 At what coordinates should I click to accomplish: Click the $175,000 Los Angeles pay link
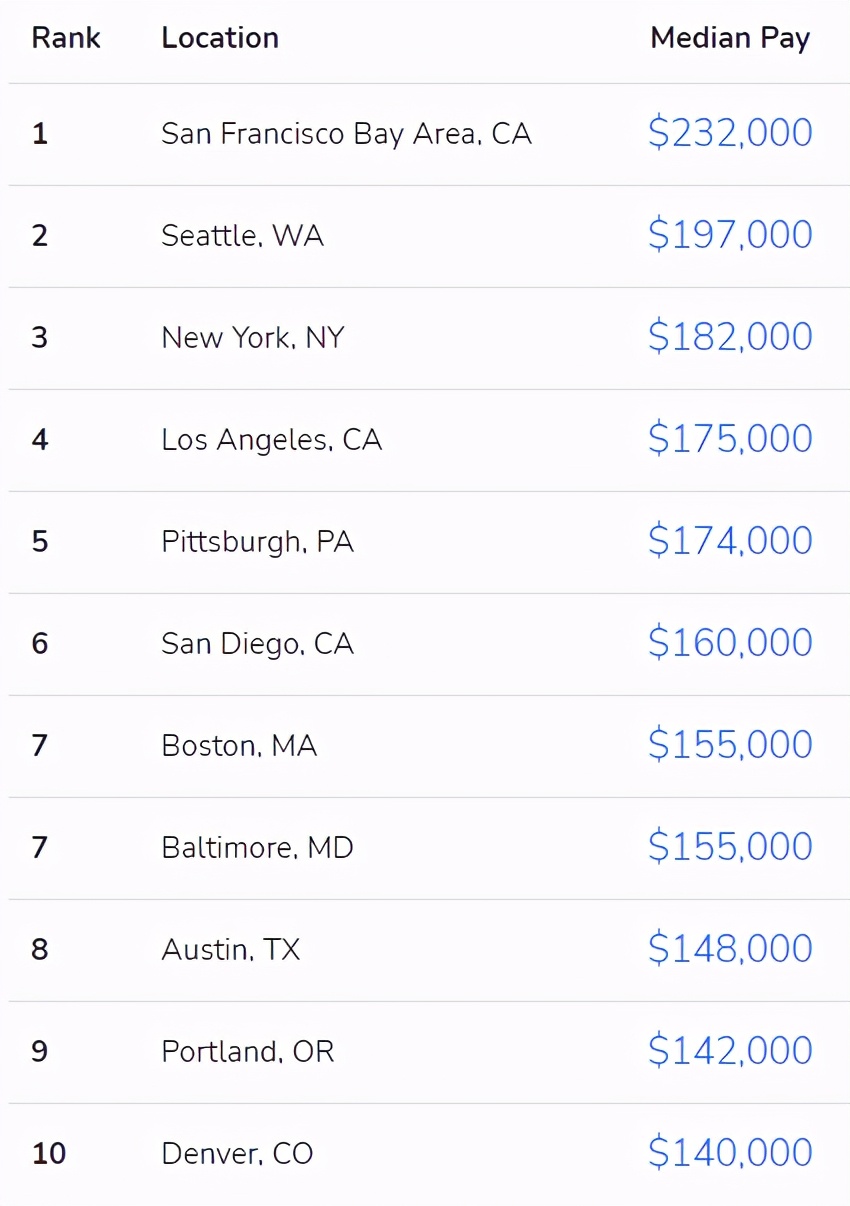(730, 439)
